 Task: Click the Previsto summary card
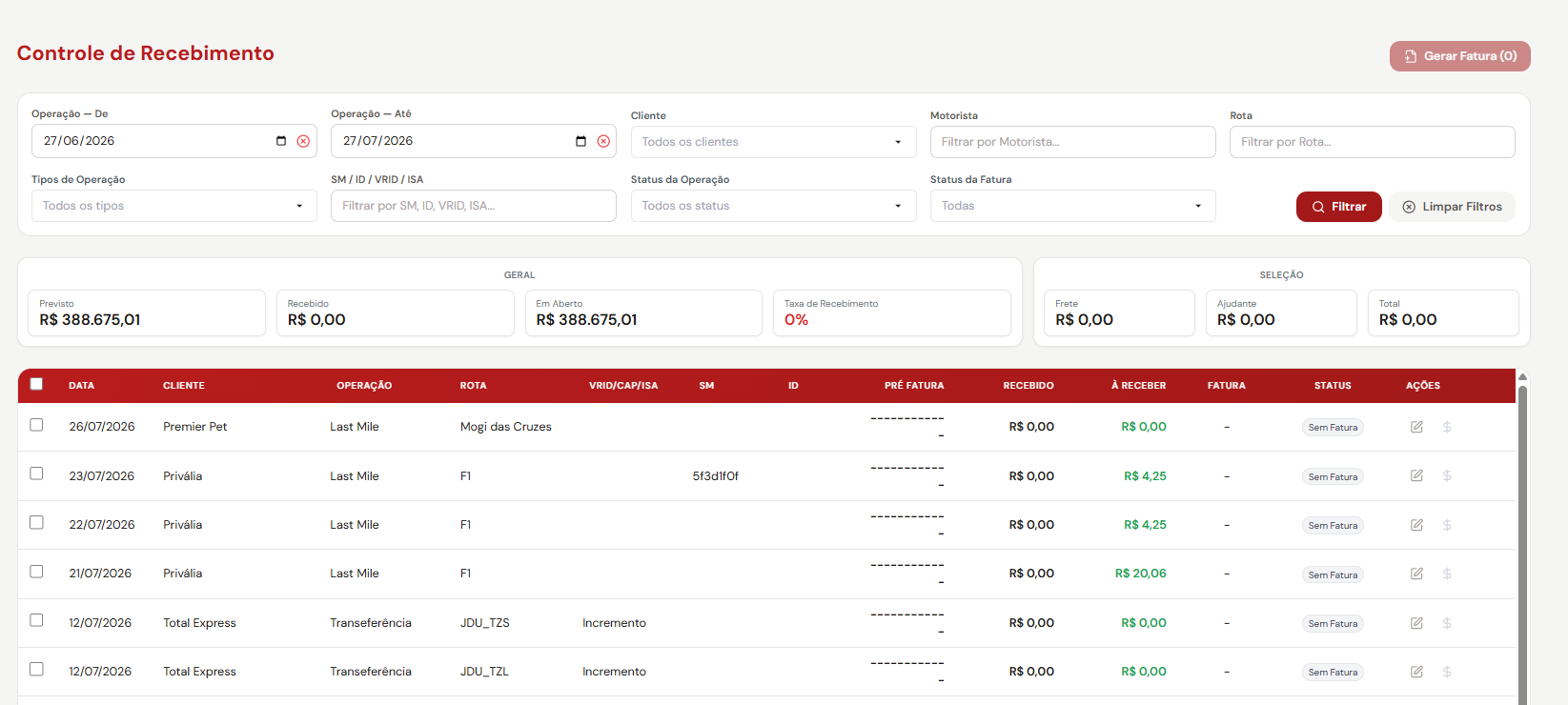(x=147, y=313)
